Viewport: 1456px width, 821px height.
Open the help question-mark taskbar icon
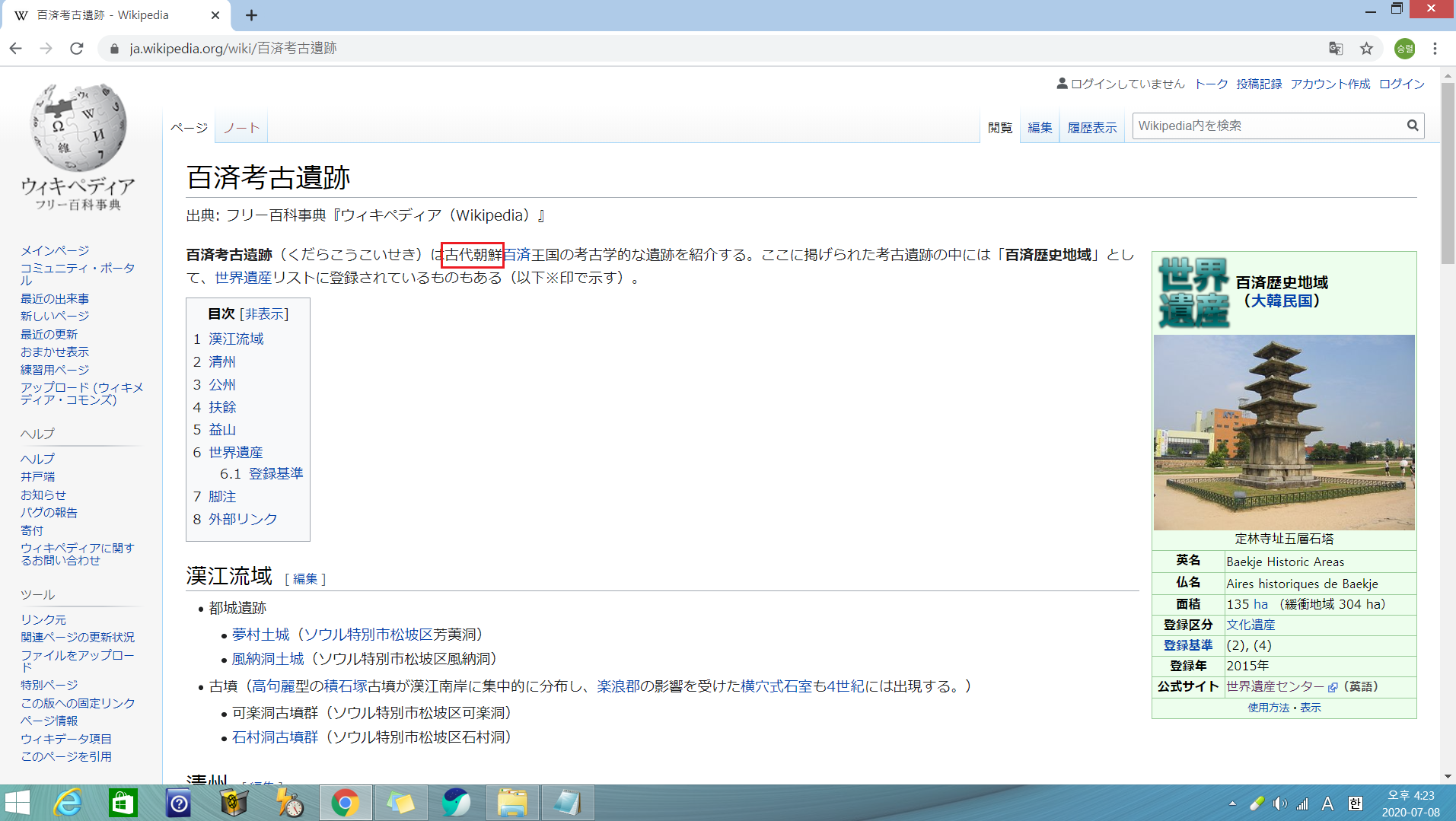(178, 803)
